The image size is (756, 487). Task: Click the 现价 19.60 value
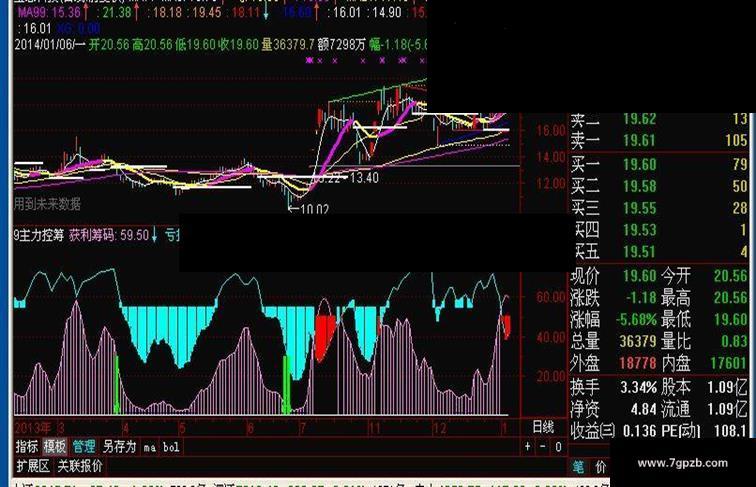click(639, 276)
